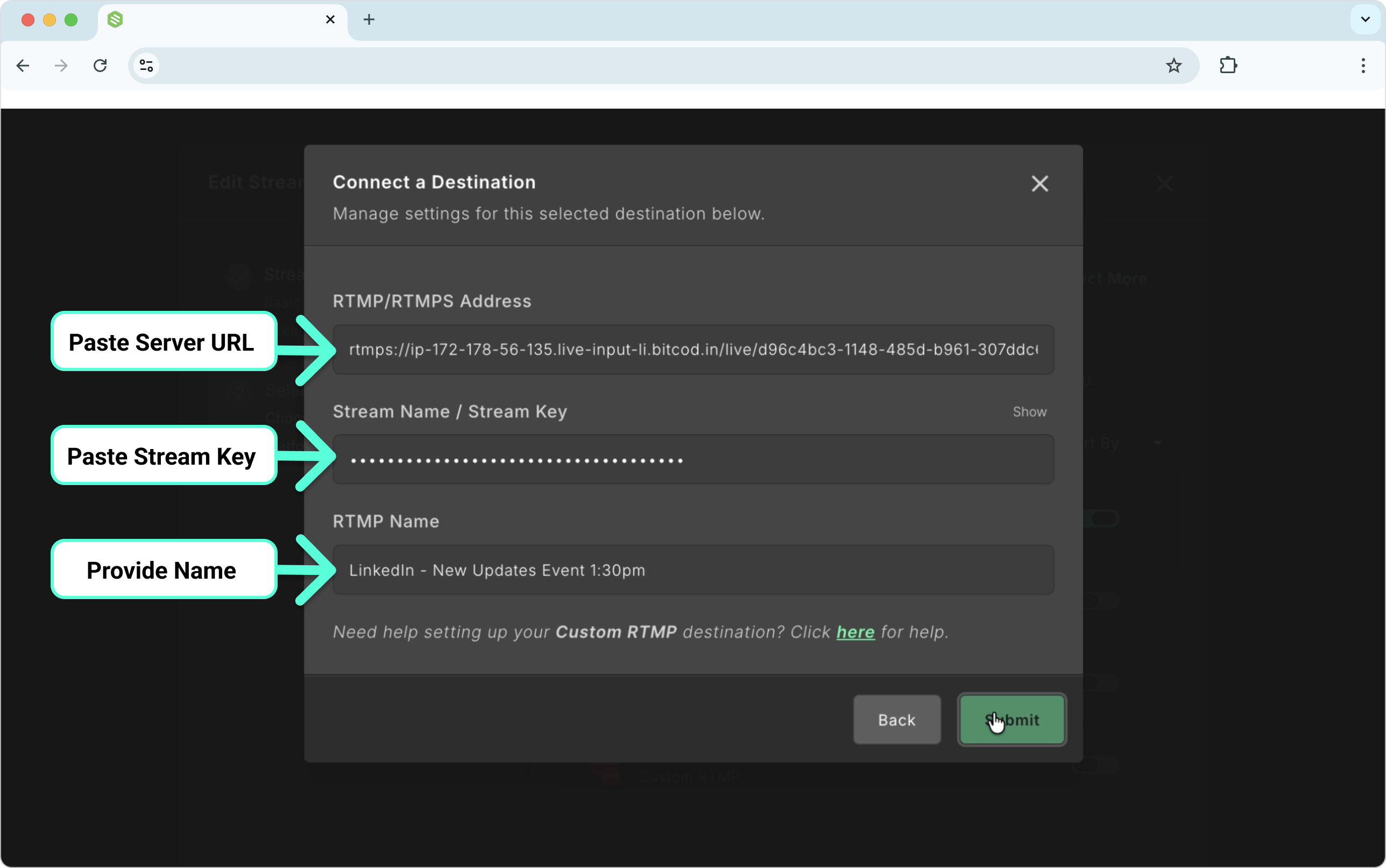Bookmark this page with the star icon
This screenshot has width=1386, height=868.
[x=1173, y=66]
